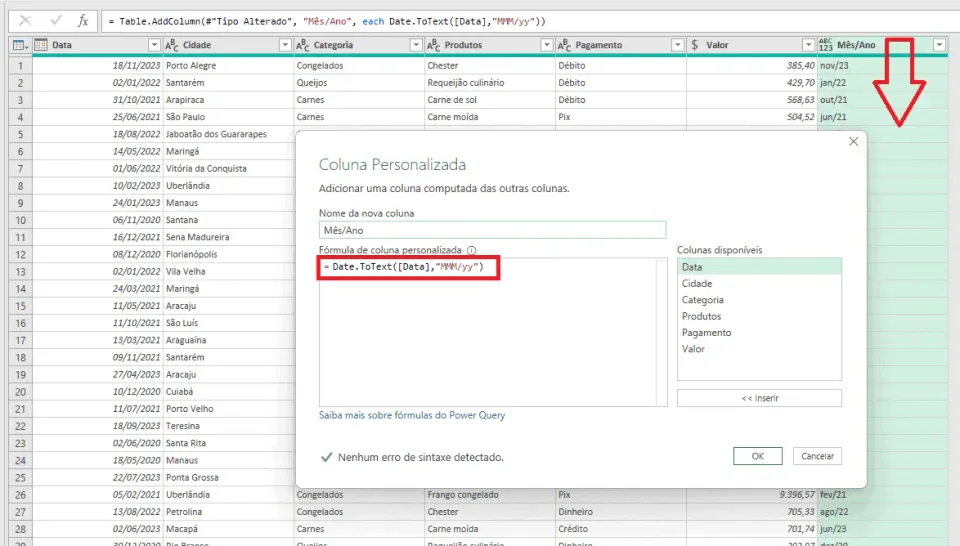Open Produtos column filter dropdown
960x546 pixels.
[x=547, y=45]
